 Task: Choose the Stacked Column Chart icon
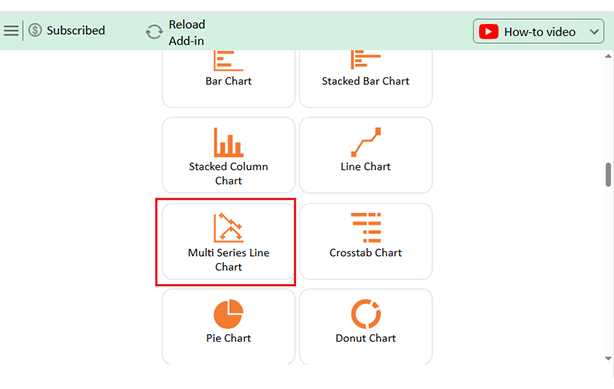pos(229,142)
